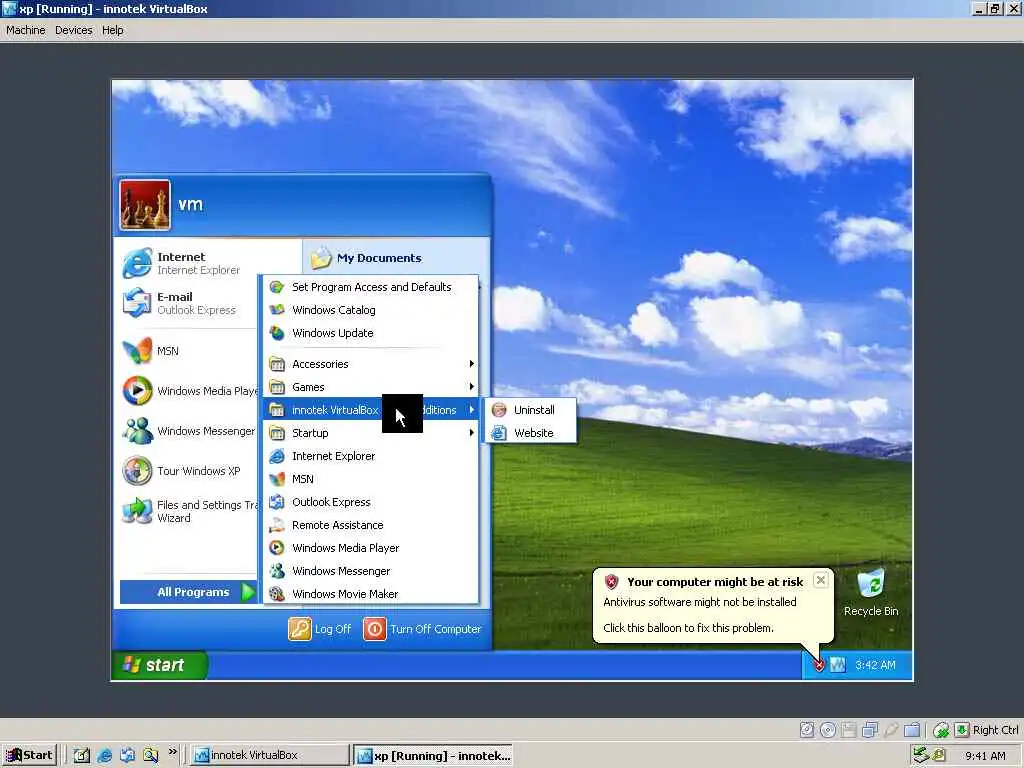Click the magnifier quick launch icon
The image size is (1024, 768).
151,756
